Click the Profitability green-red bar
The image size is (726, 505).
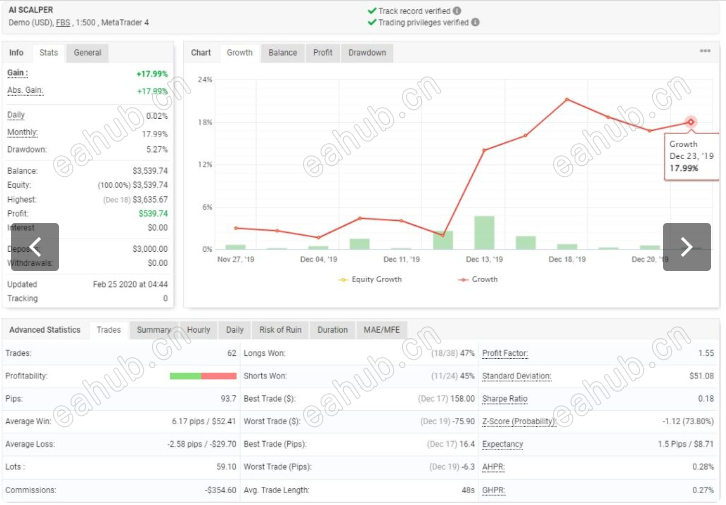pos(203,376)
